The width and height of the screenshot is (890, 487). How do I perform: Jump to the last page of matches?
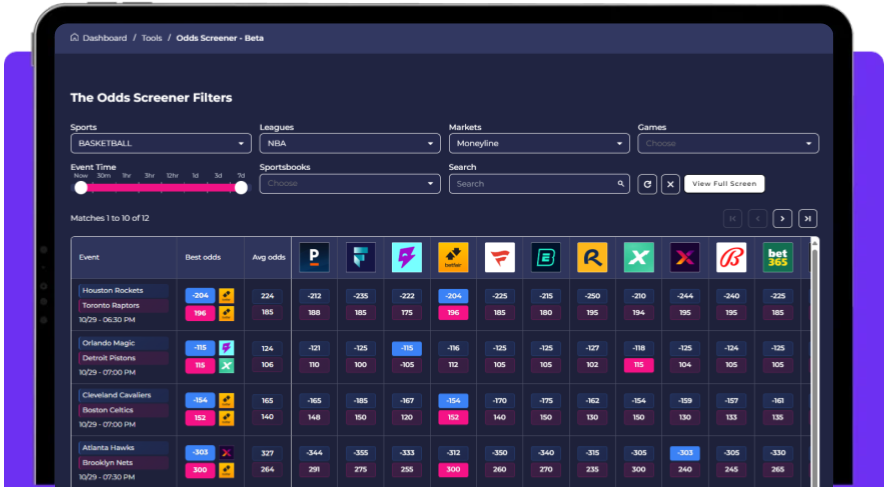tap(808, 219)
